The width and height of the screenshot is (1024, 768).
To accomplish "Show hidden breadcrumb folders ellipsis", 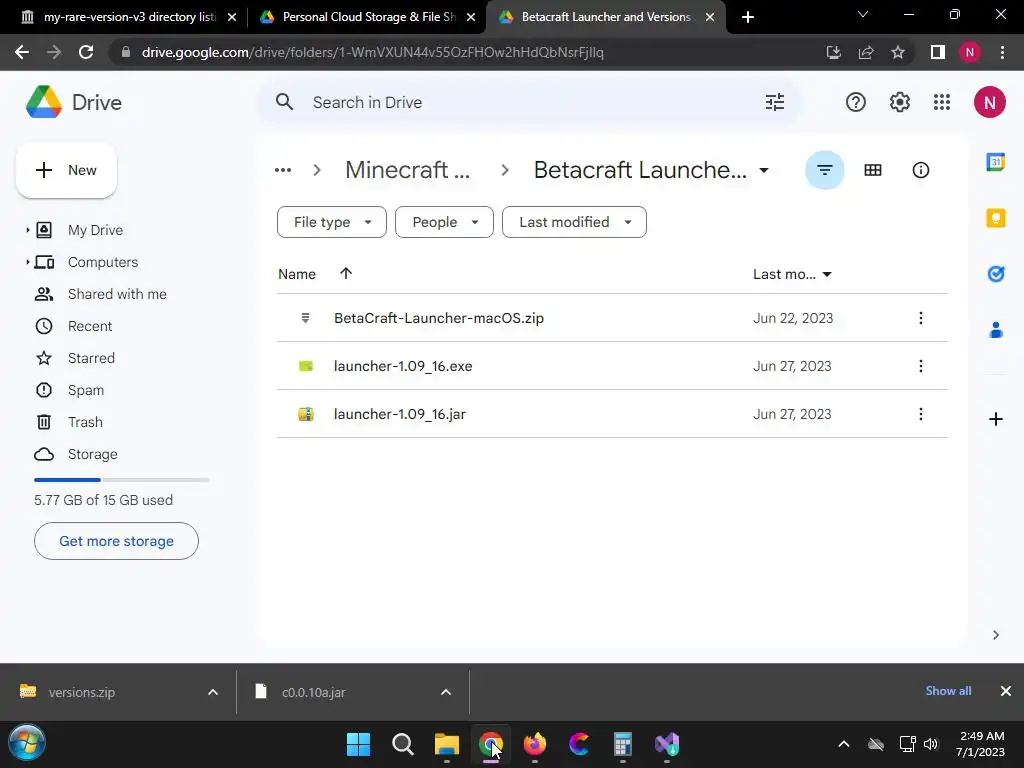I will tap(283, 170).
